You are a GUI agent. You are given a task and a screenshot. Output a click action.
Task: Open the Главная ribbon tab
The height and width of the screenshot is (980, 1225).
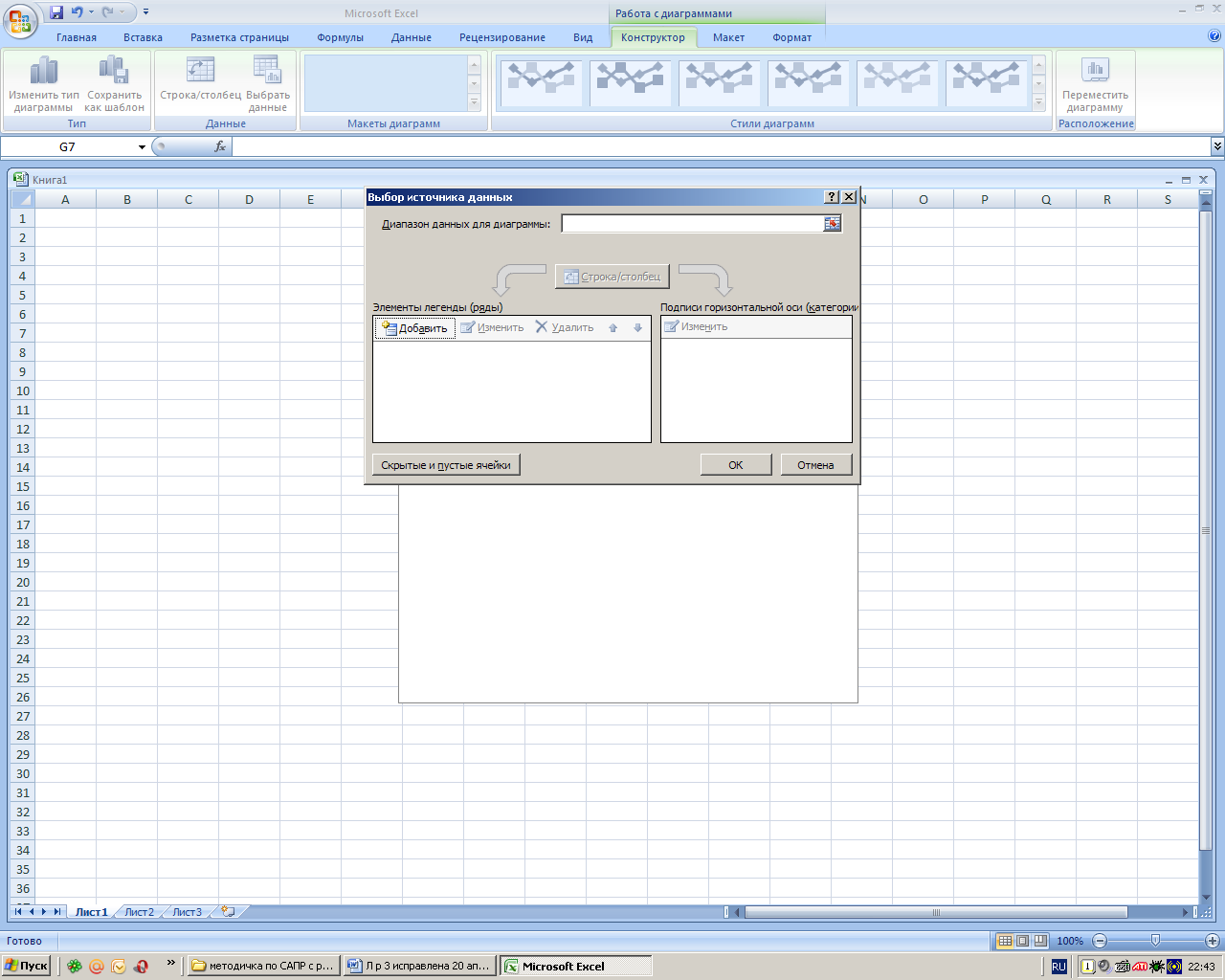point(77,37)
